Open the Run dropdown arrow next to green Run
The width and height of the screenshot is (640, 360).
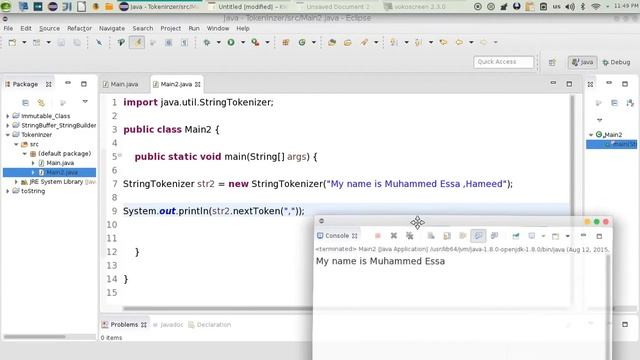(x=243, y=42)
